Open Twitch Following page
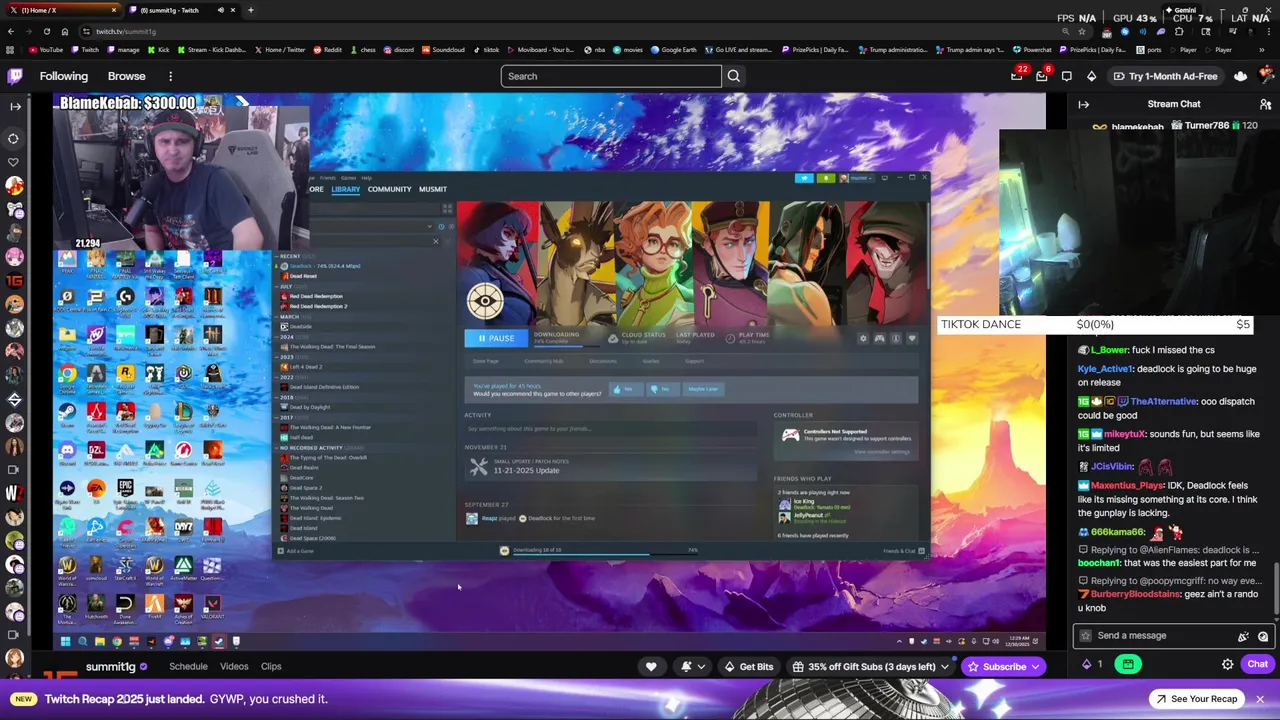Viewport: 1280px width, 720px height. click(64, 76)
